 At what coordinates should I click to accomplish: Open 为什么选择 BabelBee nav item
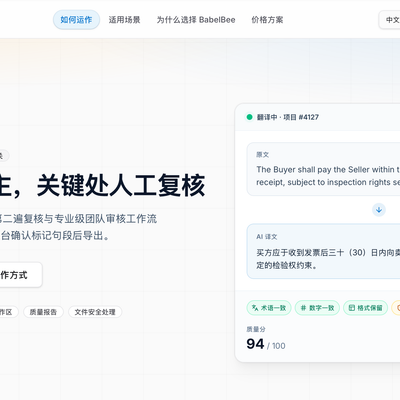pyautogui.click(x=196, y=20)
